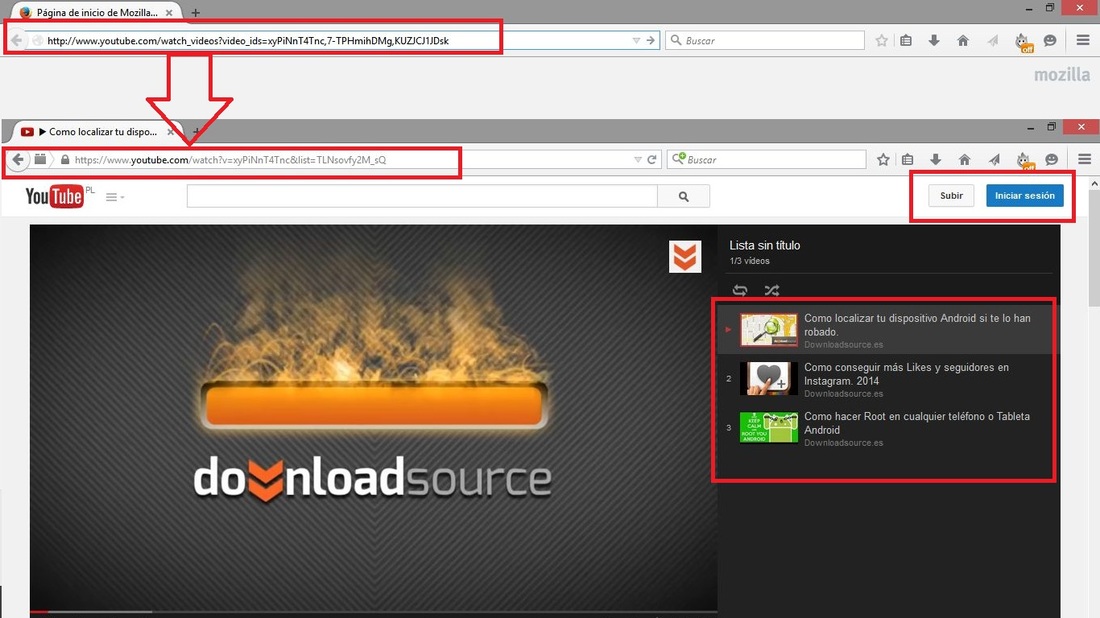
Task: Click the Instagram Likes heart thumbnail
Action: click(769, 379)
